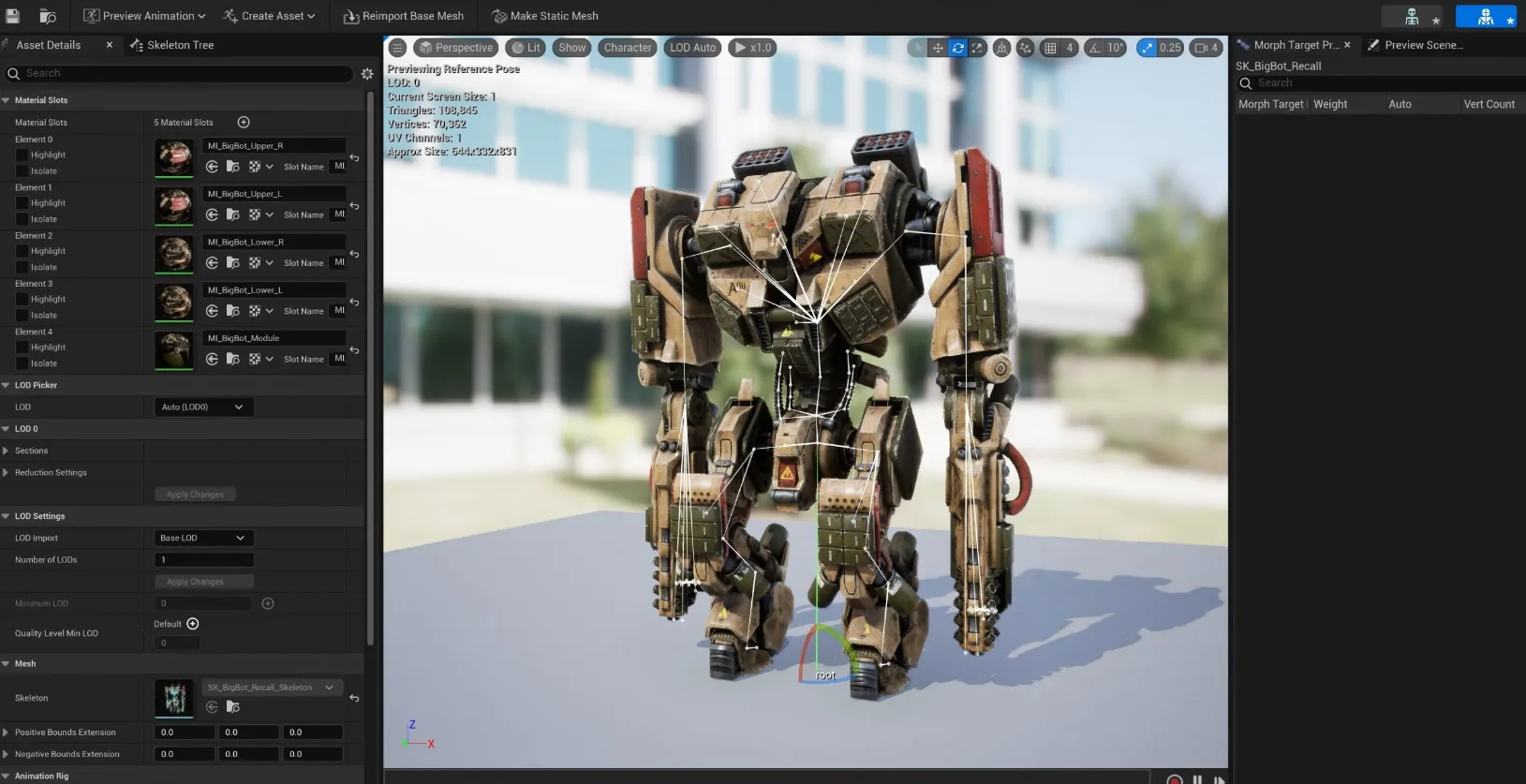Expand the Reduction Settings section

tap(7, 473)
